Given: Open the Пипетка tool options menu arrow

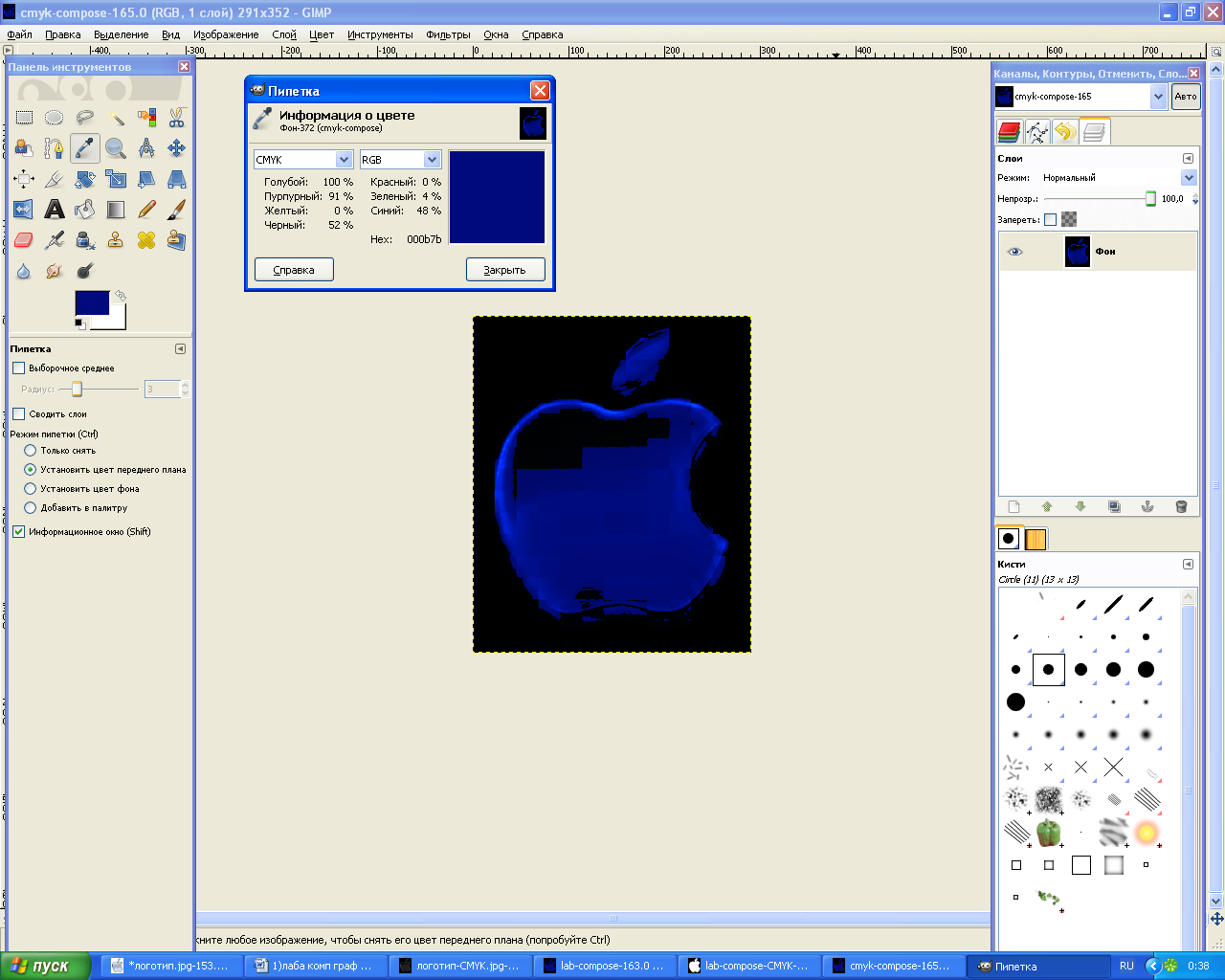Looking at the screenshot, I should 180,349.
